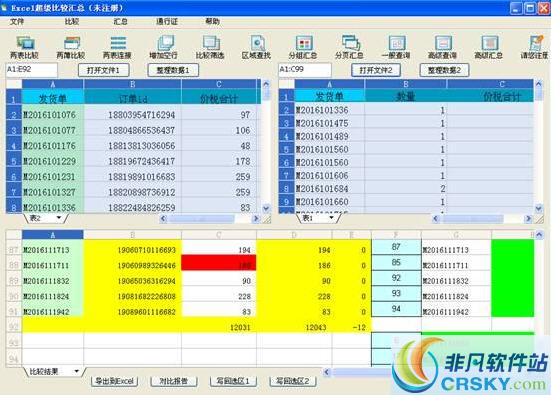Select column B header in right table
This screenshot has height=395, width=551.
click(406, 84)
